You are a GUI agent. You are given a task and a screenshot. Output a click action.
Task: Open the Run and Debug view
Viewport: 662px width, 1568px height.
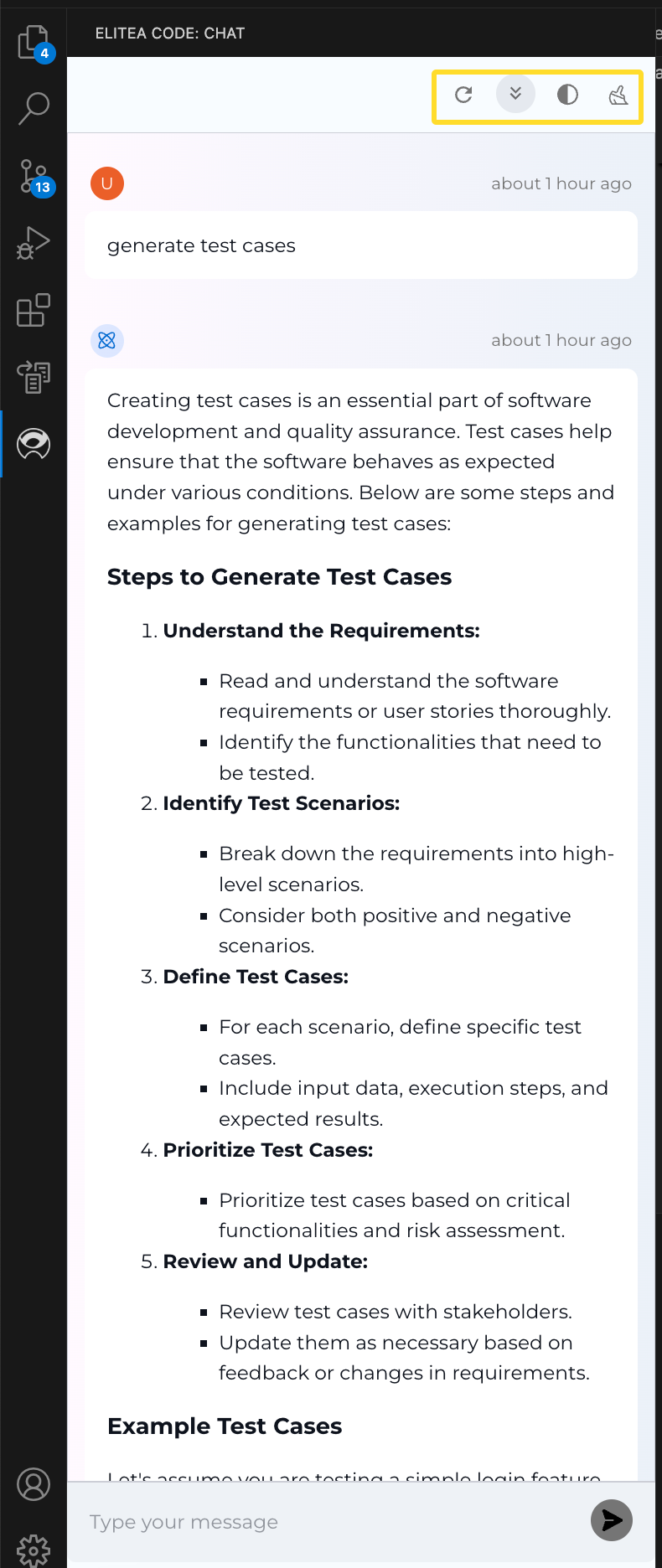34,243
